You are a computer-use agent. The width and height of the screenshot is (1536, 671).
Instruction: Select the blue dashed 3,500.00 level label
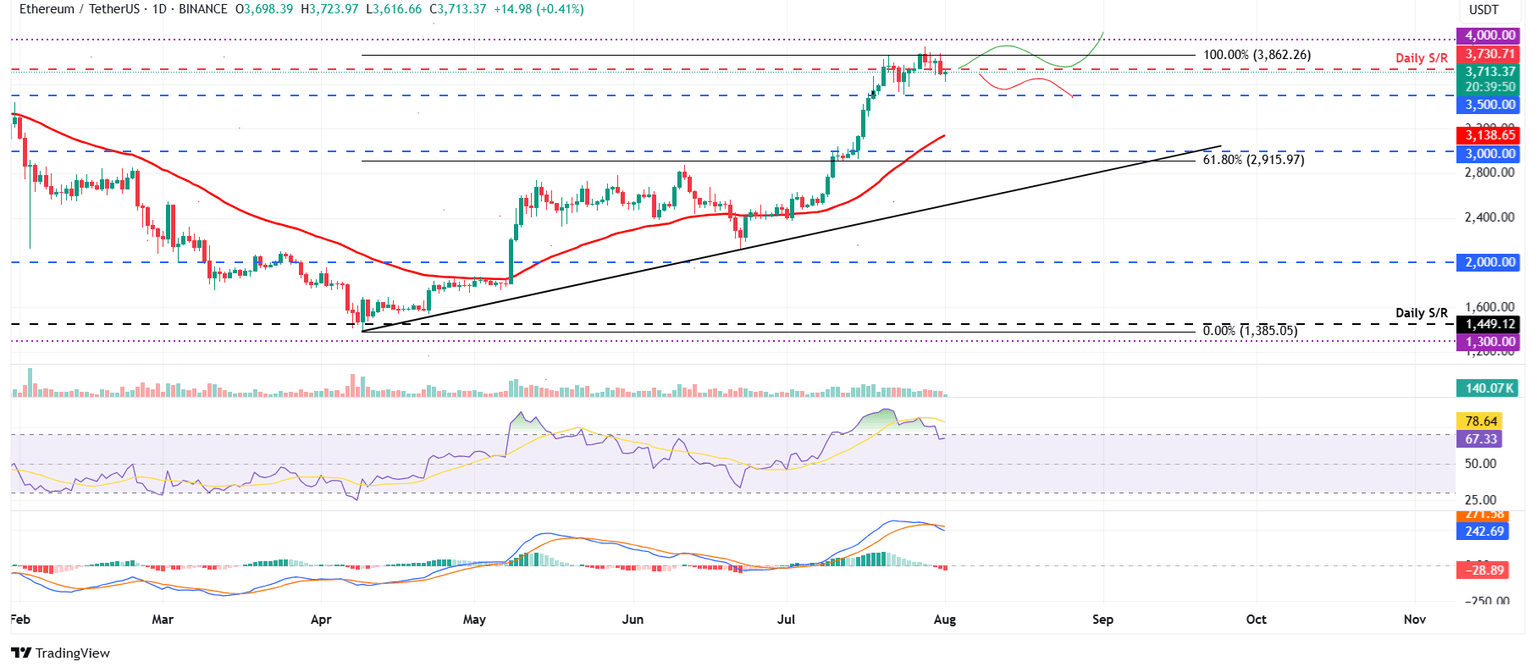(x=1489, y=104)
